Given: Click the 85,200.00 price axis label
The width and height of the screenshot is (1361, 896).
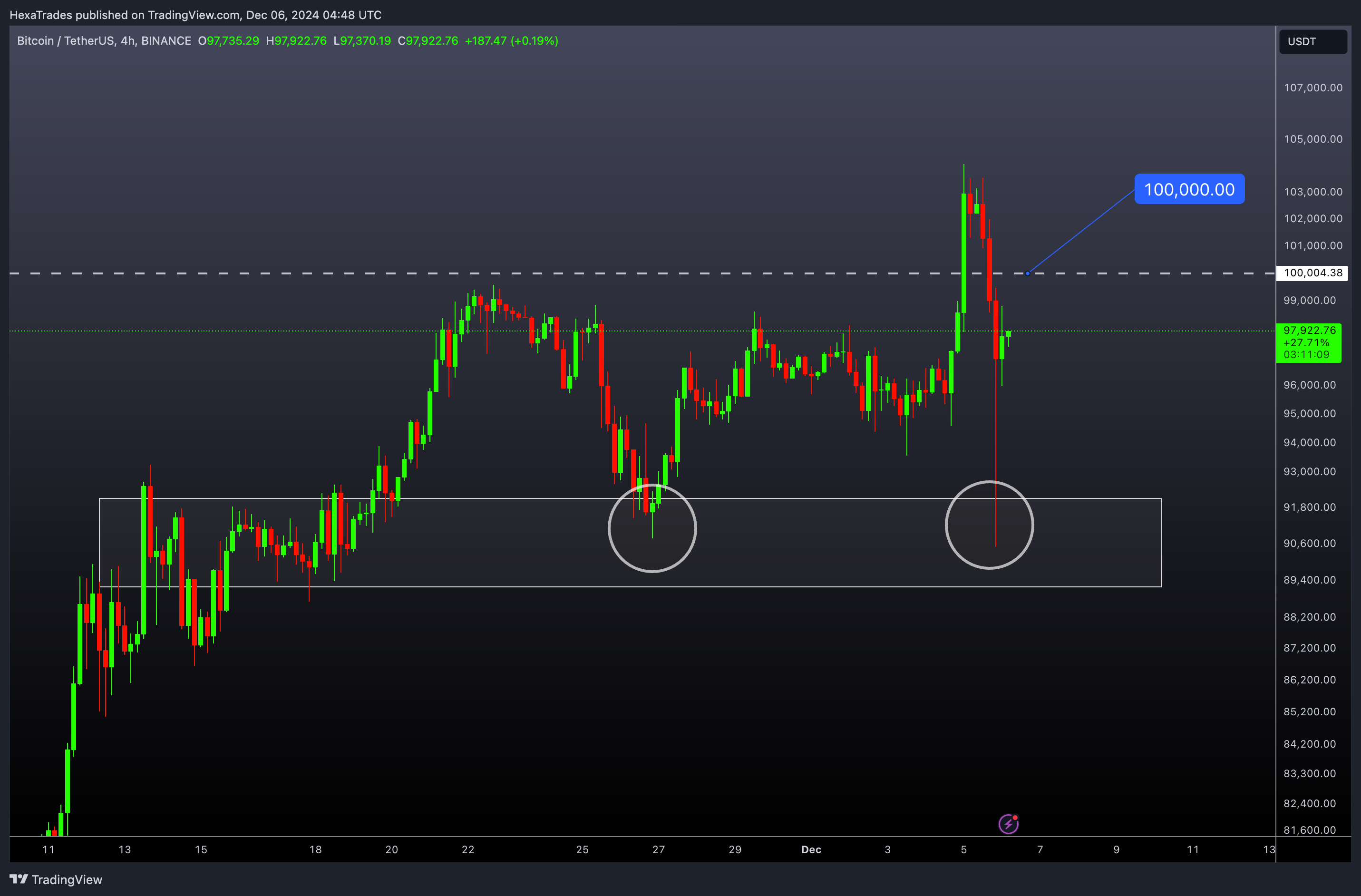Looking at the screenshot, I should coord(1310,712).
